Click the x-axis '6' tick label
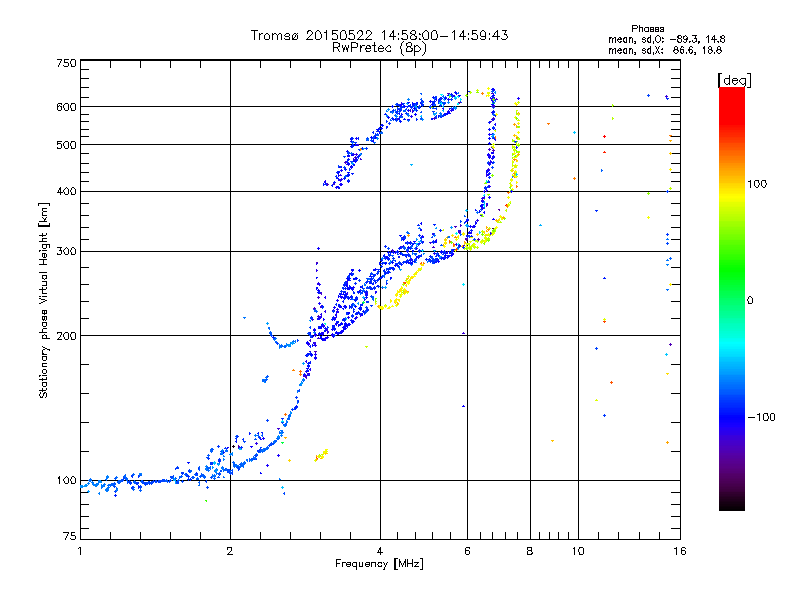 pyautogui.click(x=467, y=551)
